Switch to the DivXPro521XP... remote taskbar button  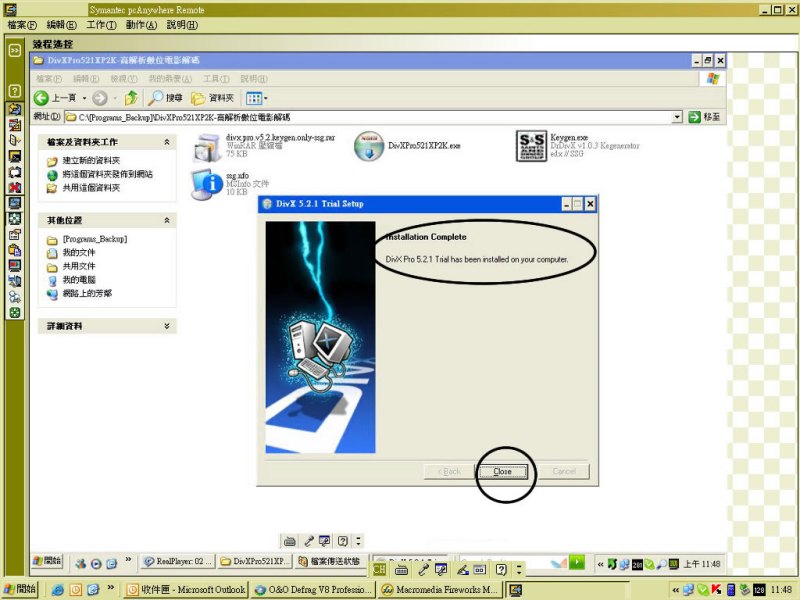point(254,561)
